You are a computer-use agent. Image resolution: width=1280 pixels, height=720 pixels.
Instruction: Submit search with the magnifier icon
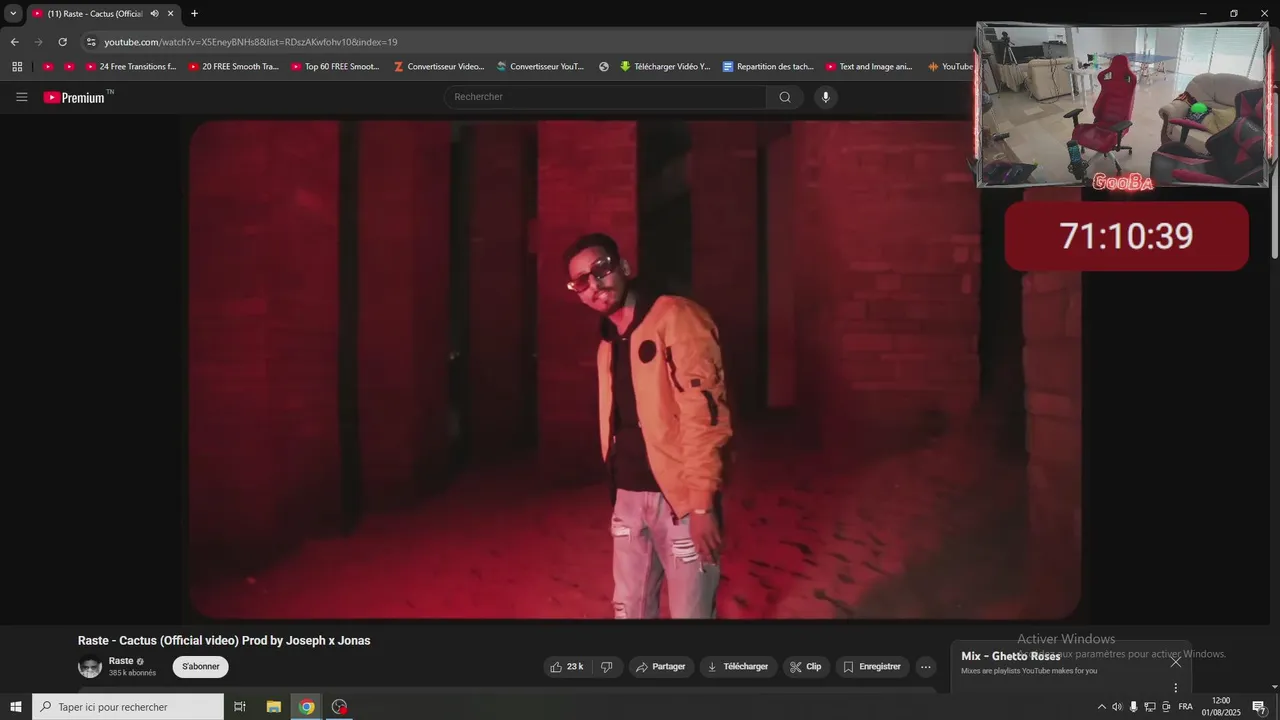click(785, 97)
